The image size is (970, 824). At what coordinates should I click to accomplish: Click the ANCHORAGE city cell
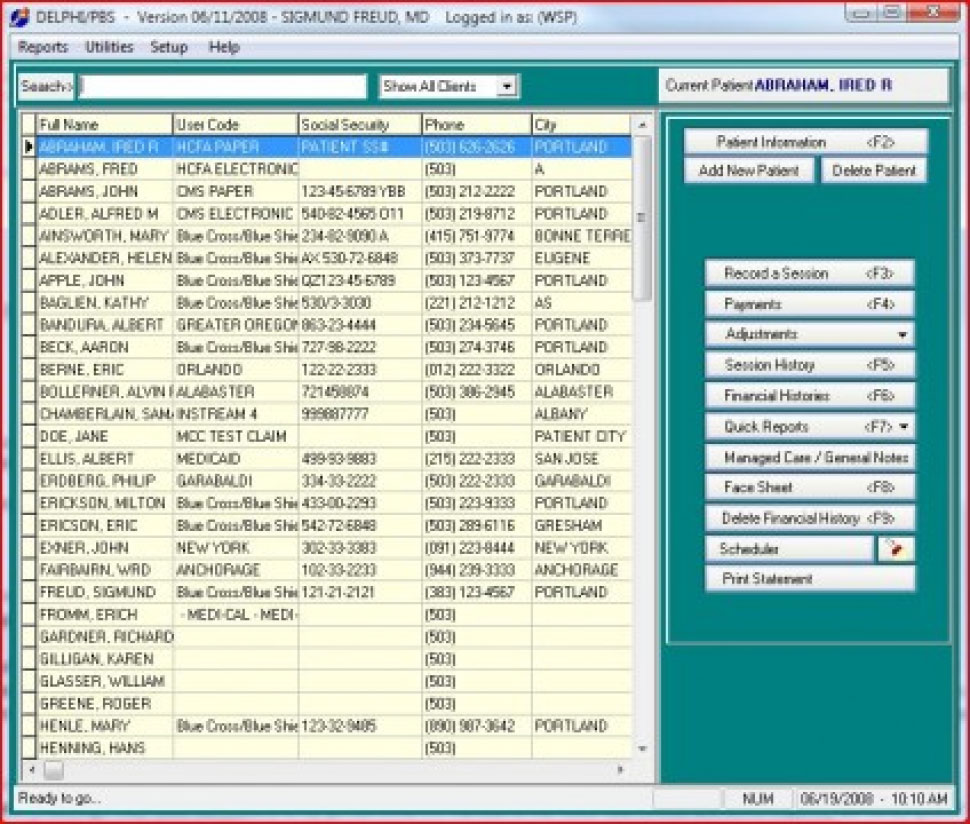click(582, 570)
